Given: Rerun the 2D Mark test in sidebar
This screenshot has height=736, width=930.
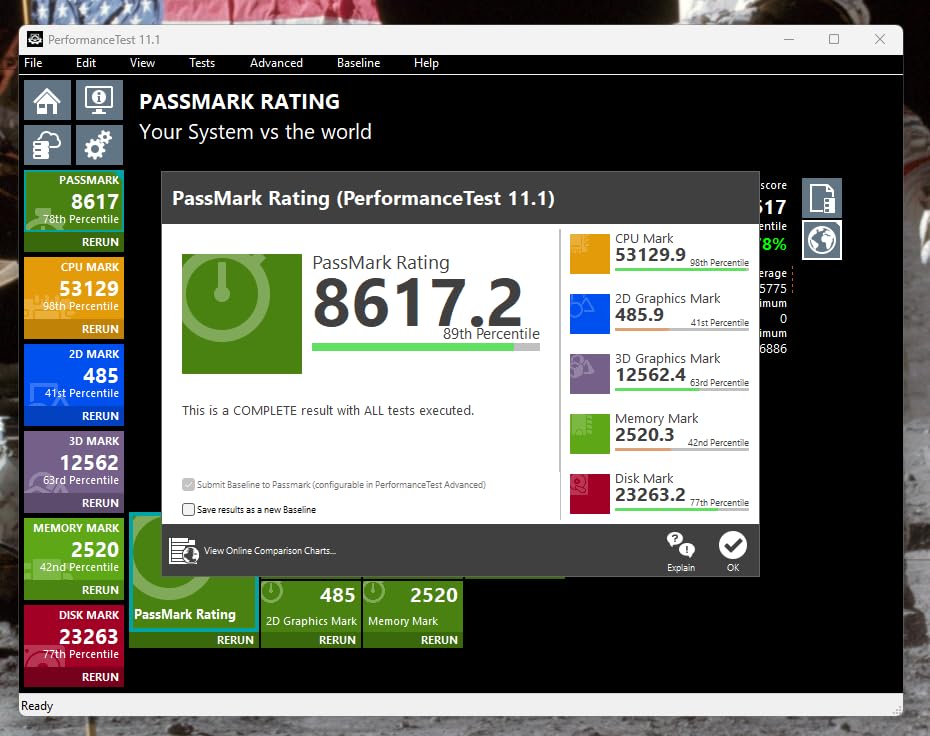Looking at the screenshot, I should (x=100, y=416).
